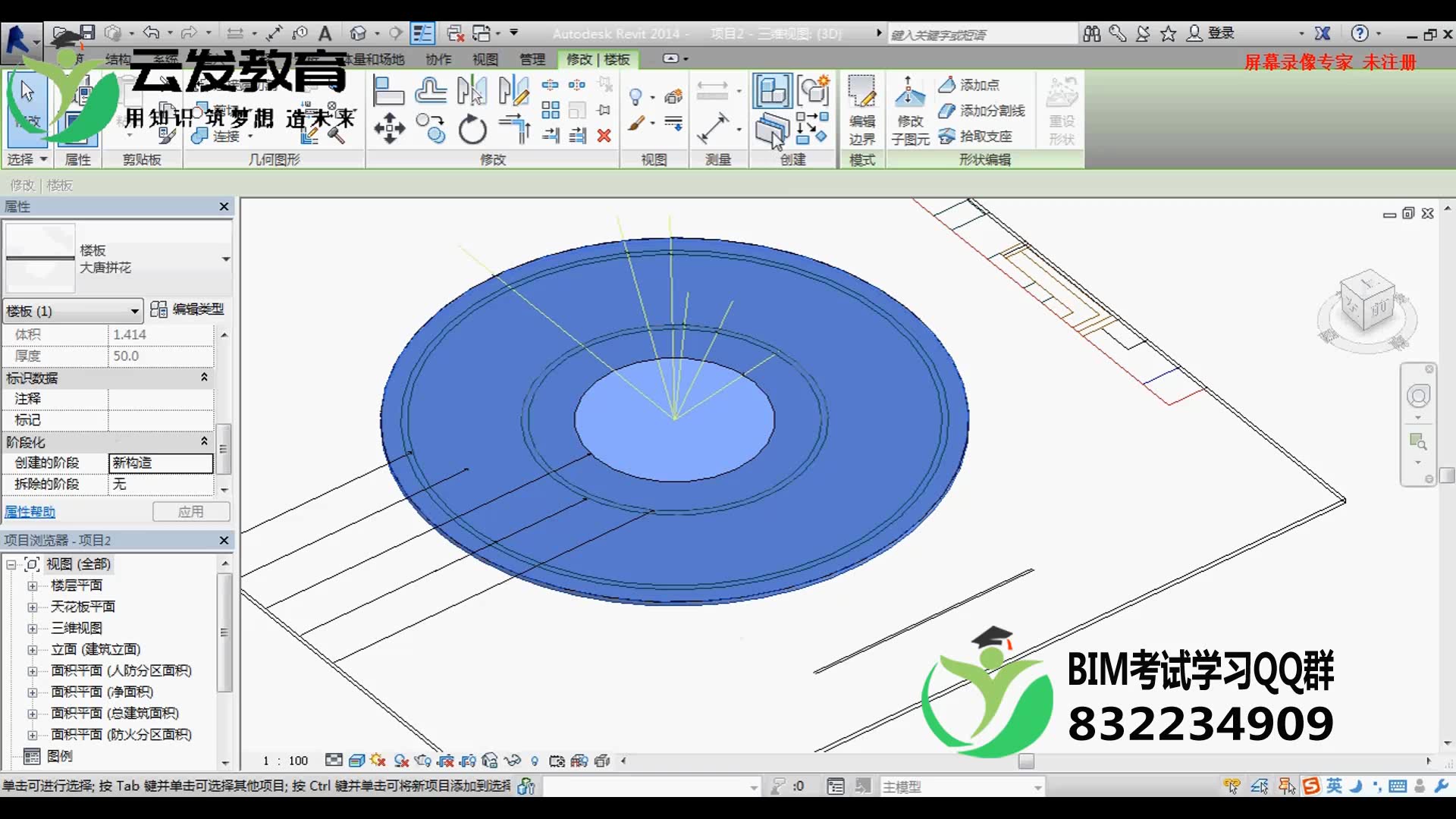
Task: Toggle shadows off in the view control bar
Action: 400,761
